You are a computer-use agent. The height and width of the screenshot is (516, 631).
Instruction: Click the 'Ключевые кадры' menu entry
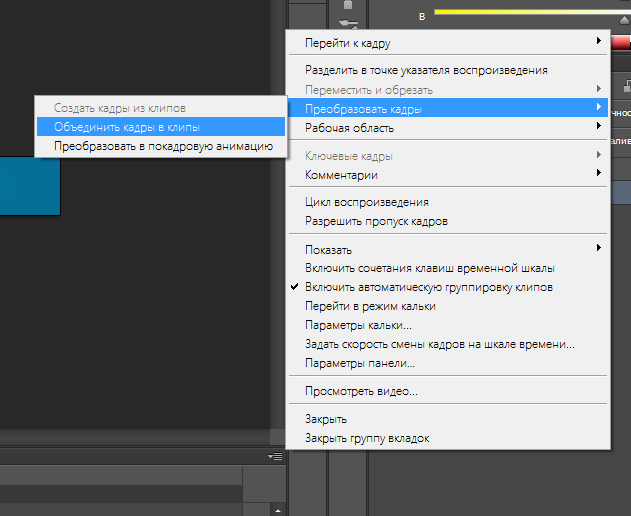[448, 156]
